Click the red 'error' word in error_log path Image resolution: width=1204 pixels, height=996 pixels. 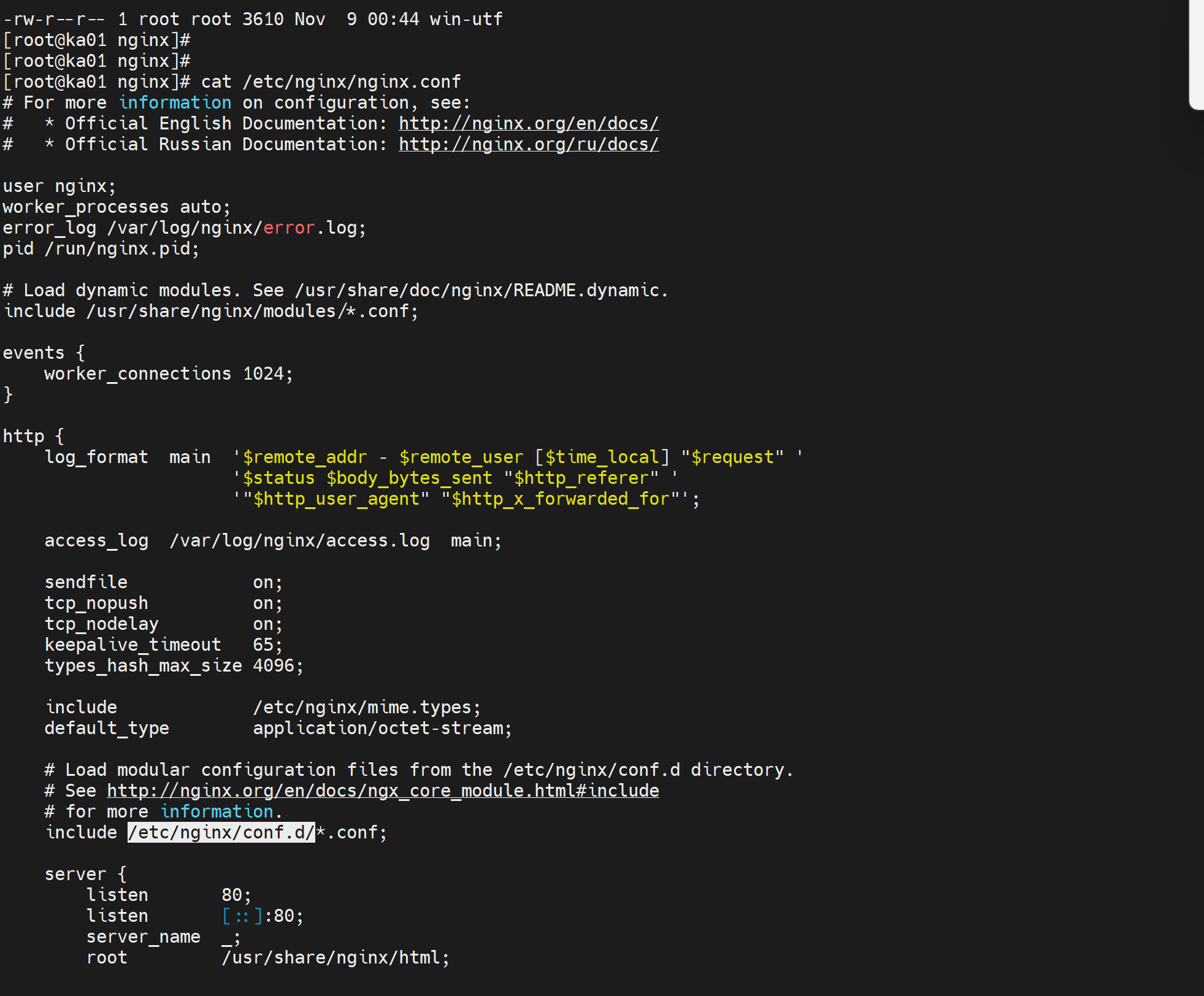click(289, 228)
